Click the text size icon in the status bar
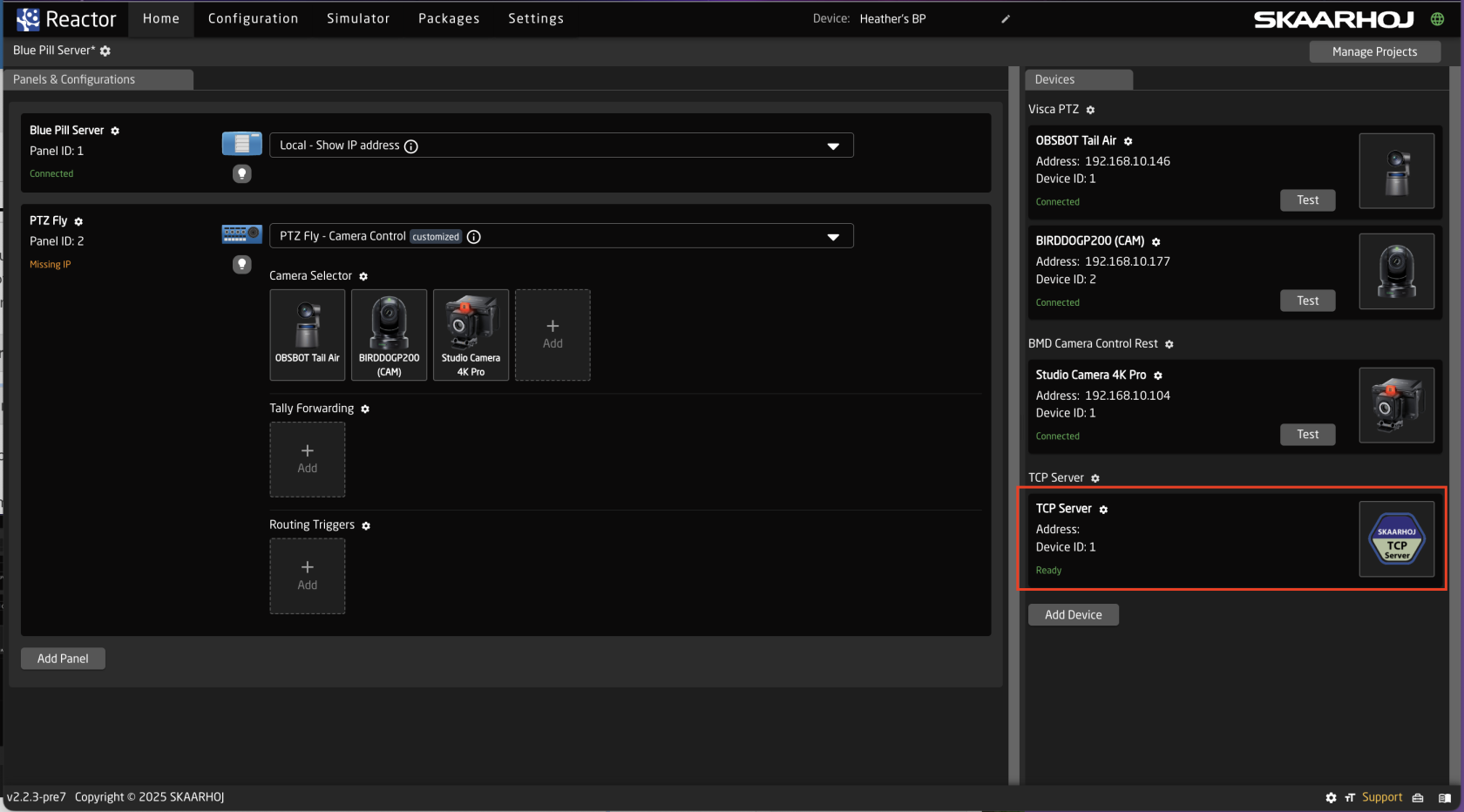 (1349, 797)
